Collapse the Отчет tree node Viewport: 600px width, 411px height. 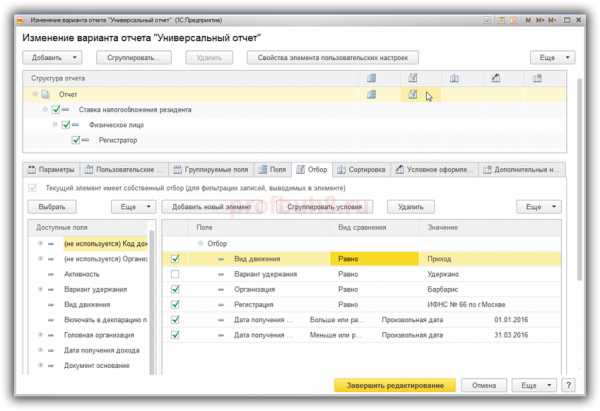point(35,94)
